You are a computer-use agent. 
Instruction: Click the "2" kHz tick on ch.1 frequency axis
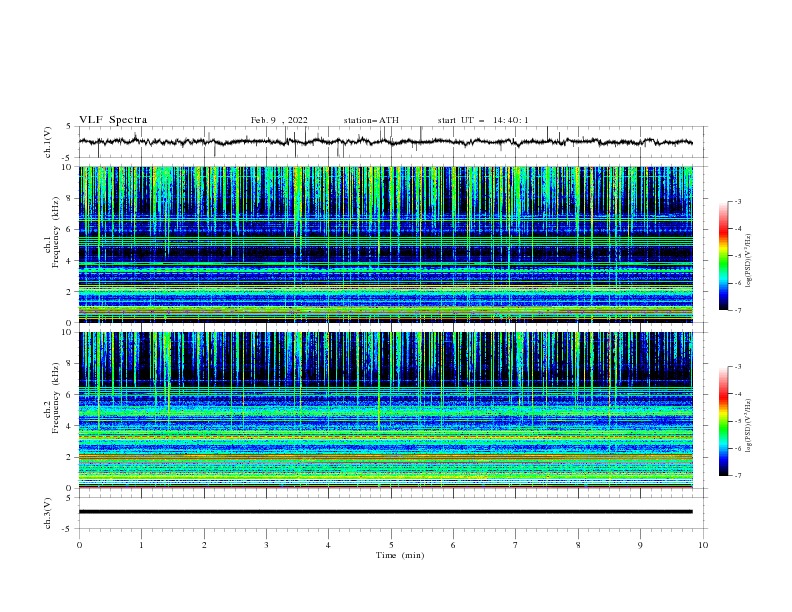click(x=70, y=291)
